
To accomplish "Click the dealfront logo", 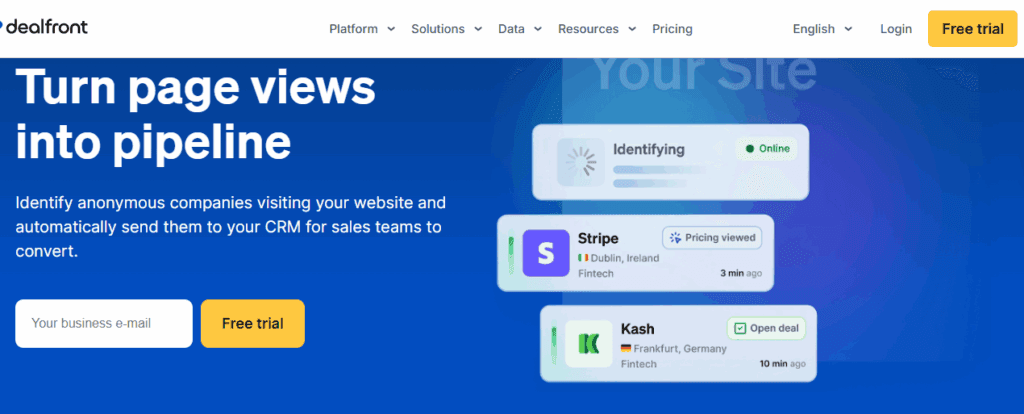I will point(43,27).
